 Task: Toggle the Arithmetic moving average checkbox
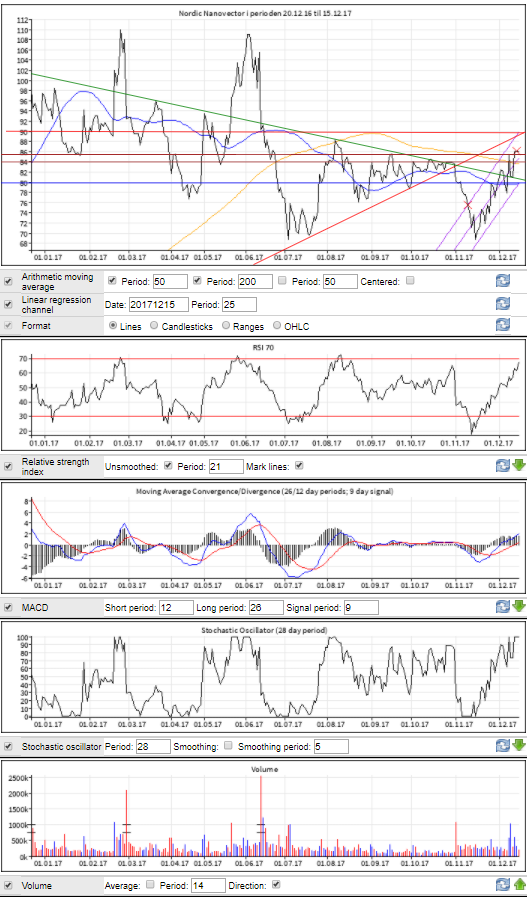[x=8, y=281]
